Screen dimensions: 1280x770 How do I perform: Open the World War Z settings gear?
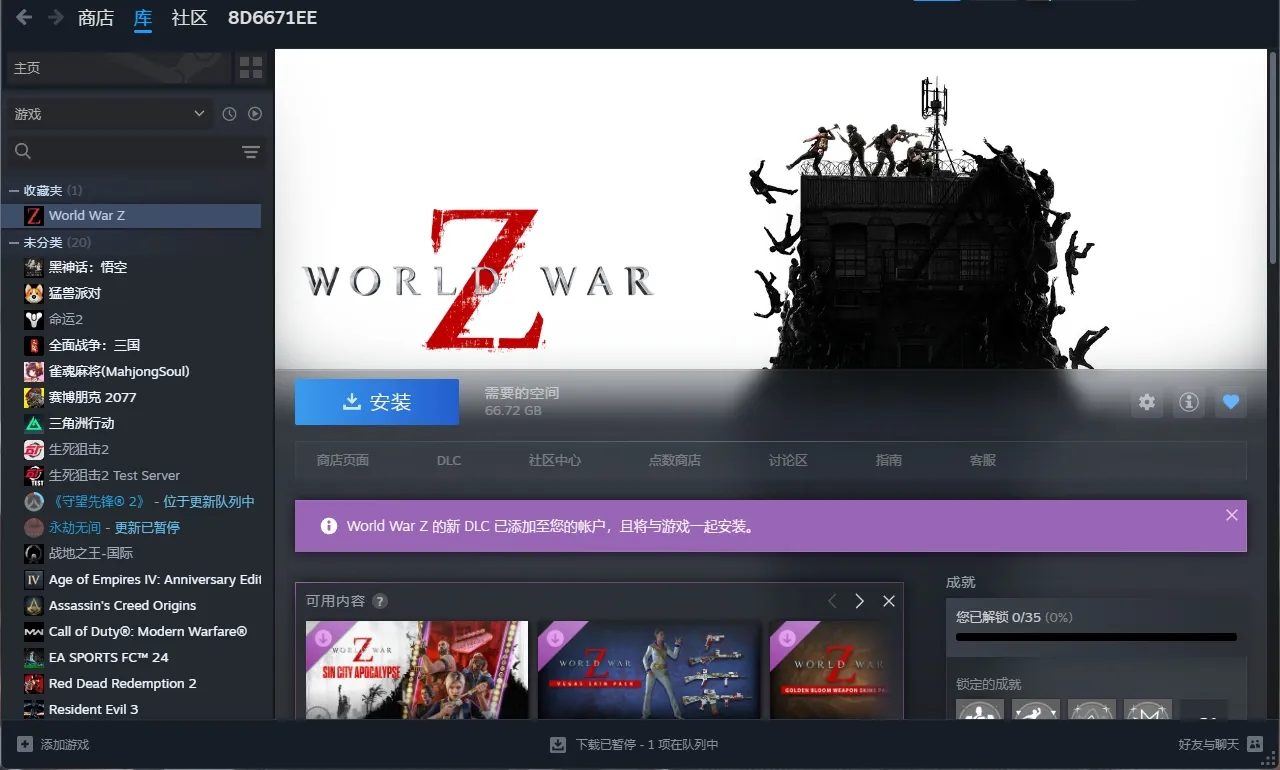[1147, 402]
